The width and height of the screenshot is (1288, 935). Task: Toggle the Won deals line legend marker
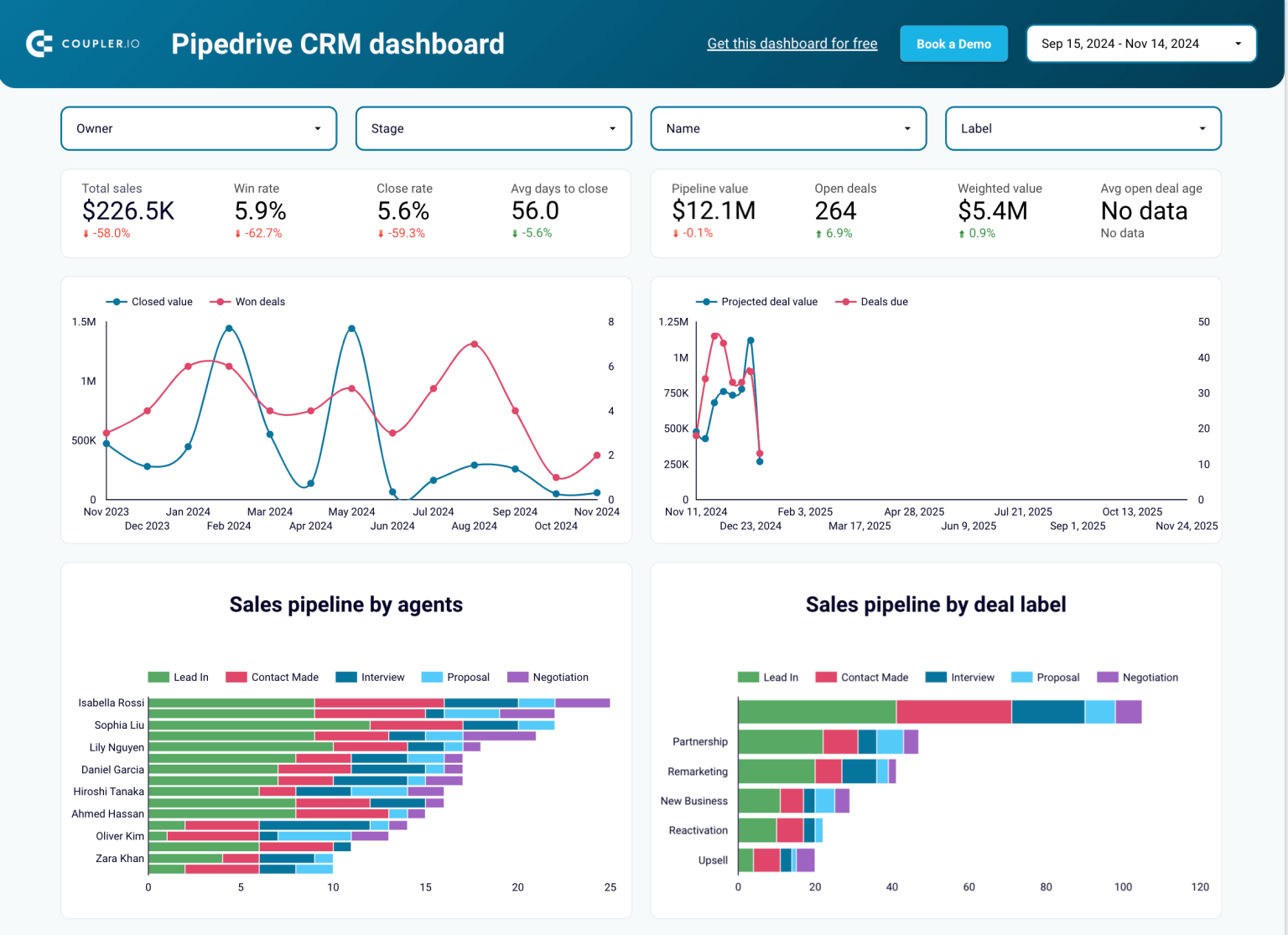221,301
